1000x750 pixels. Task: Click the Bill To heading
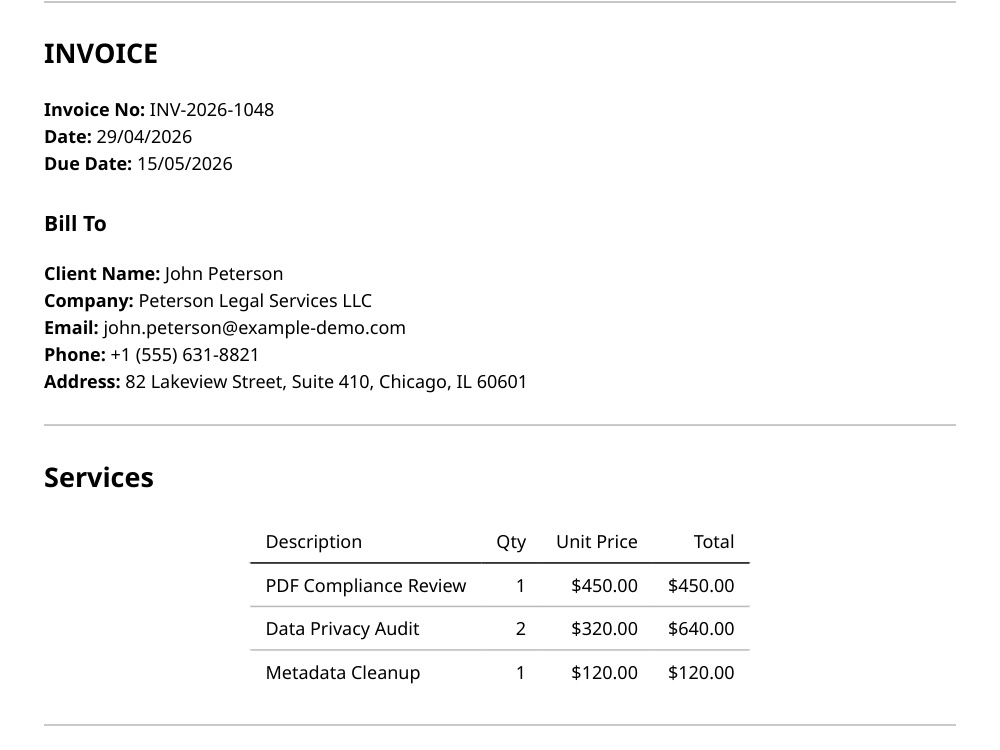click(x=75, y=224)
